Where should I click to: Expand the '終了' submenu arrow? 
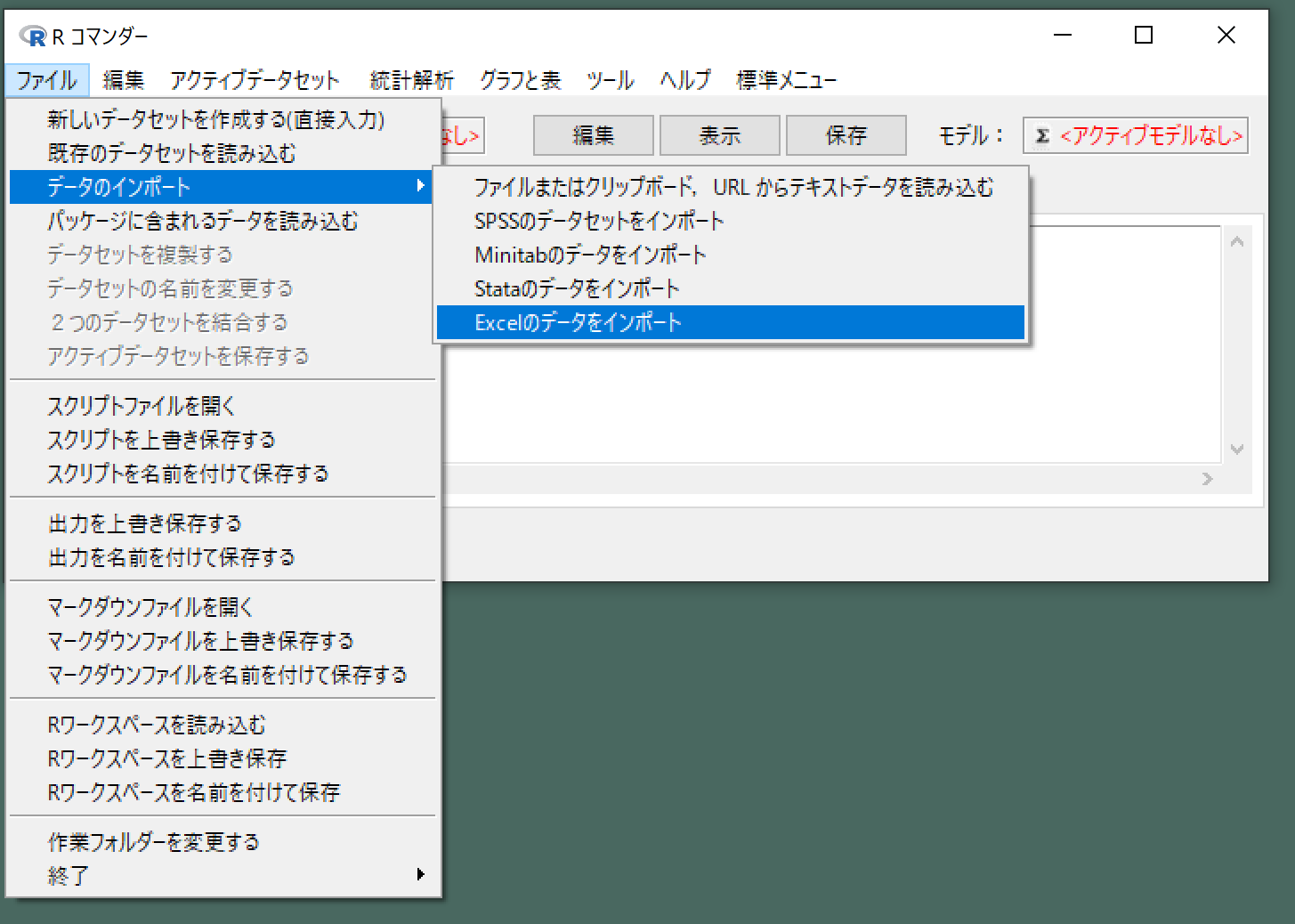[x=420, y=875]
